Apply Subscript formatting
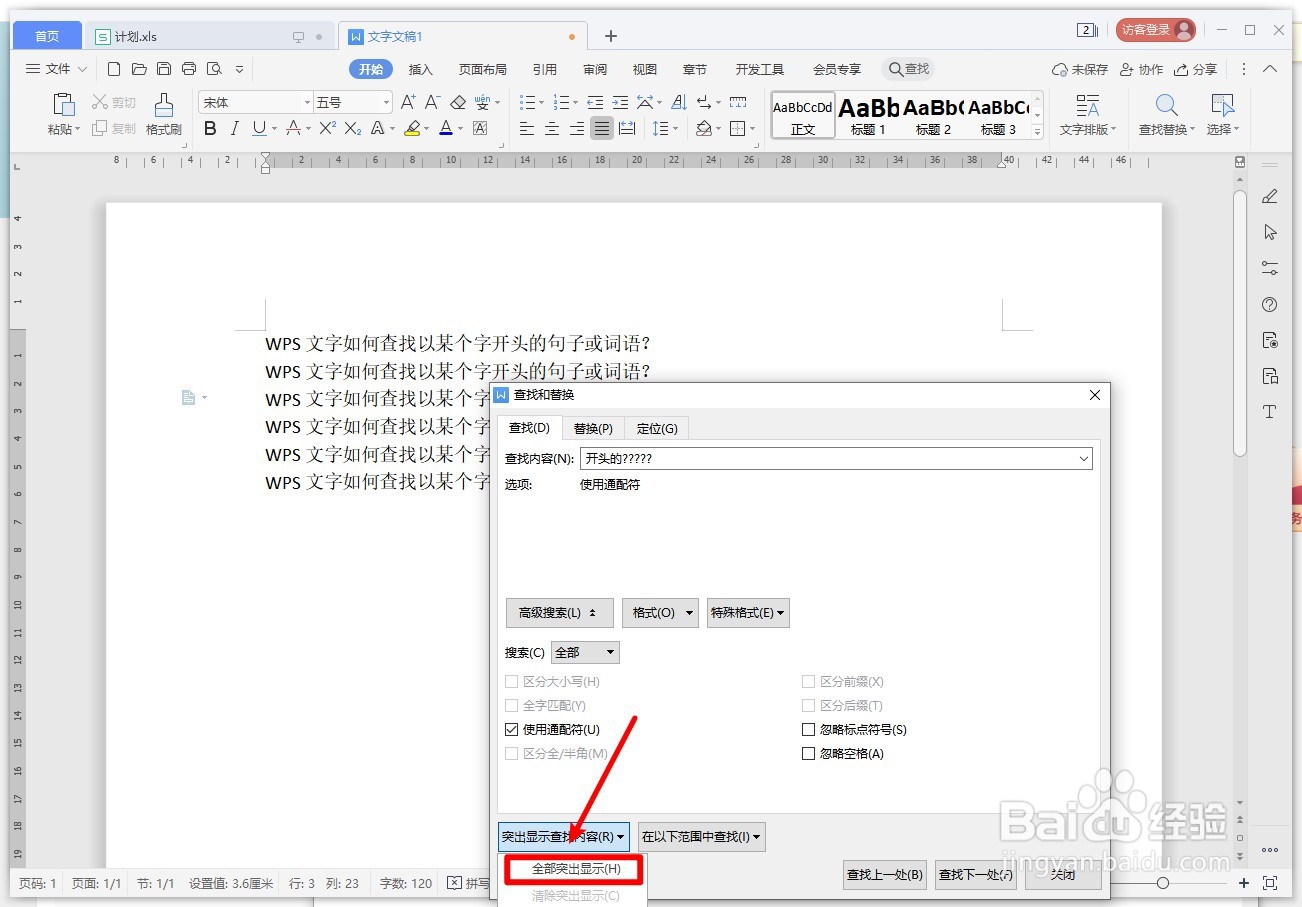 (352, 128)
